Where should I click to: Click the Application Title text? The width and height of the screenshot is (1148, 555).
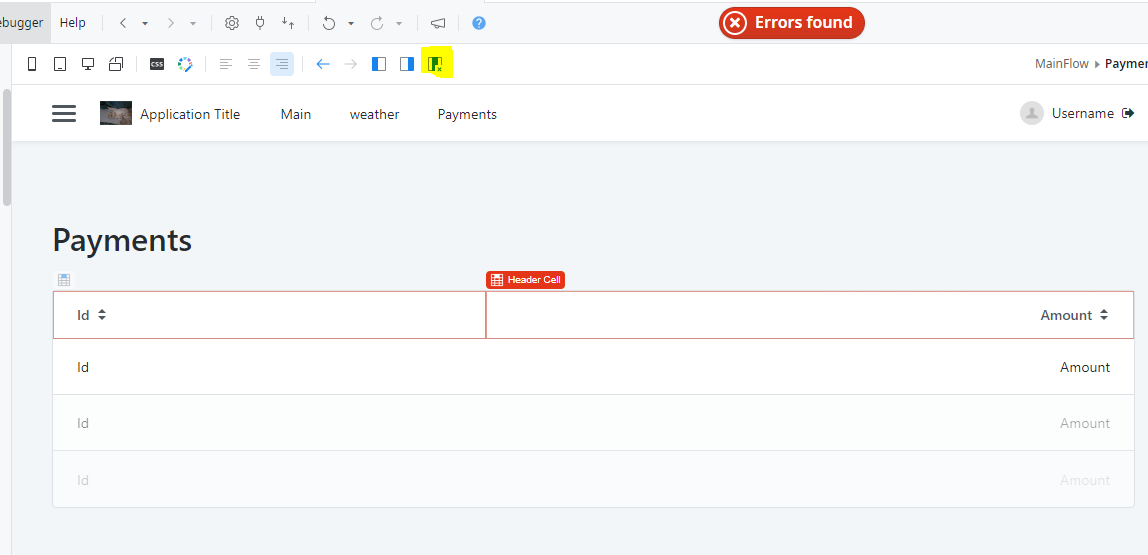click(190, 114)
